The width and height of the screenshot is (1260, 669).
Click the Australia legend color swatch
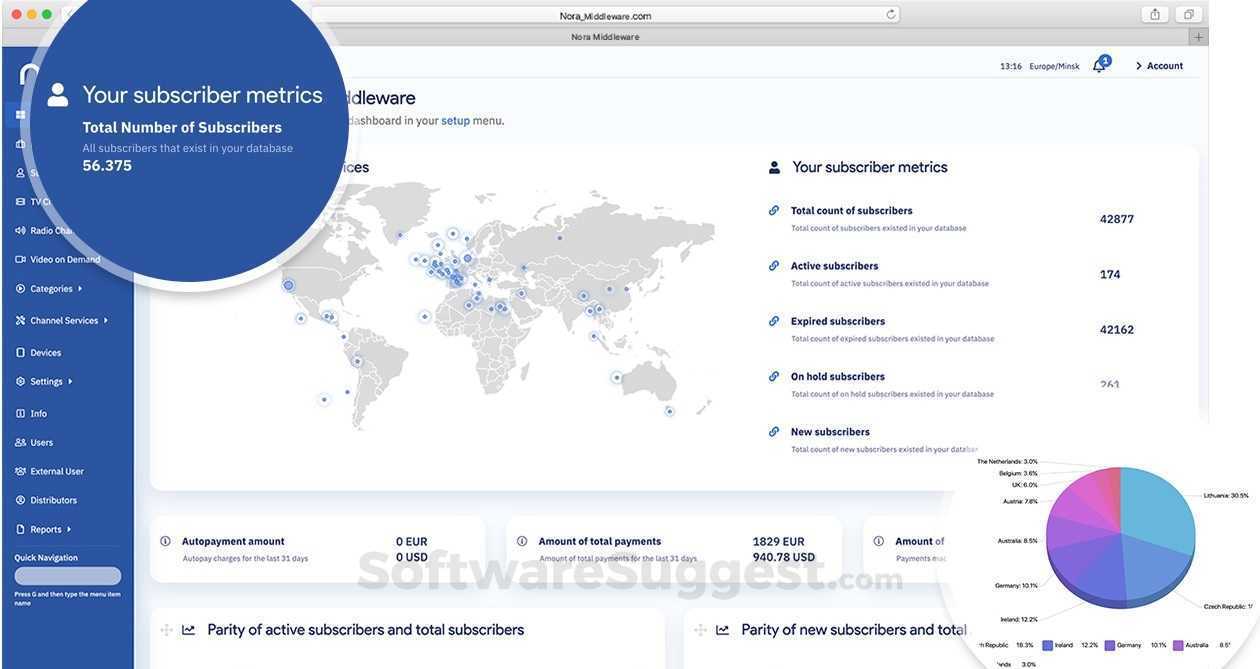1179,646
